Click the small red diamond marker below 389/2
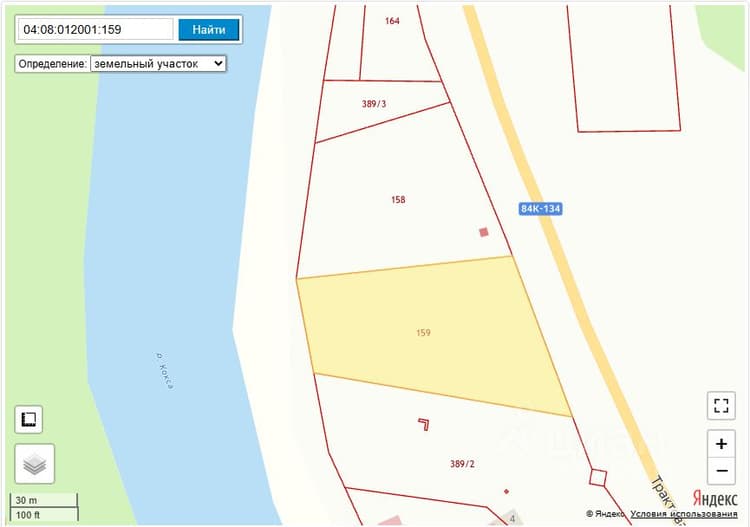The image size is (750, 527). pyautogui.click(x=506, y=491)
